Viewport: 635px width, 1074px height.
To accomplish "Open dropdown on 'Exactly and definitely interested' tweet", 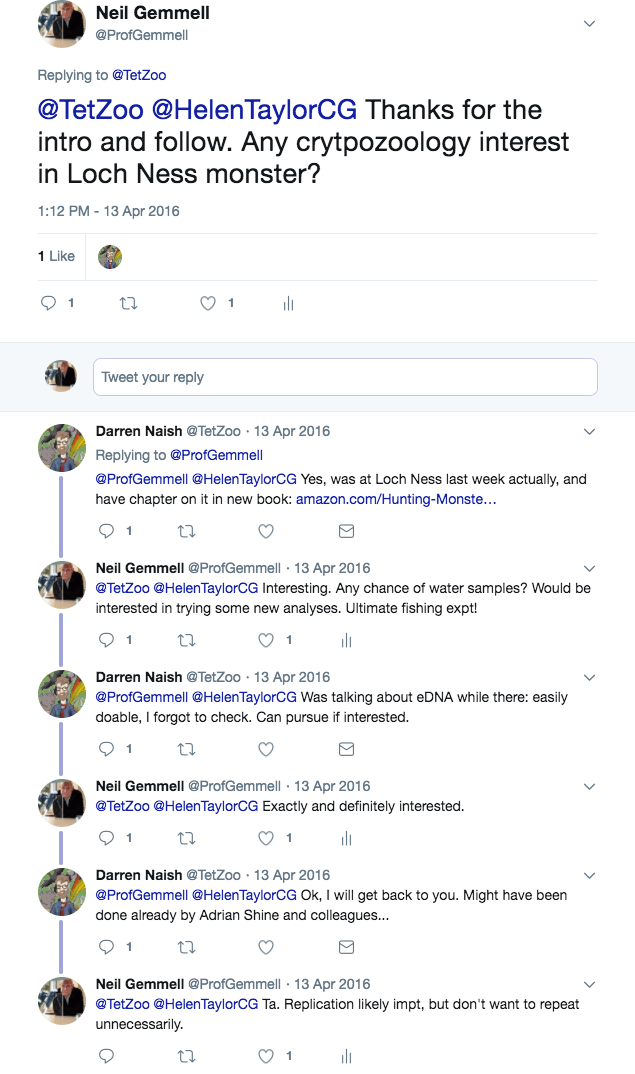I will coord(589,787).
